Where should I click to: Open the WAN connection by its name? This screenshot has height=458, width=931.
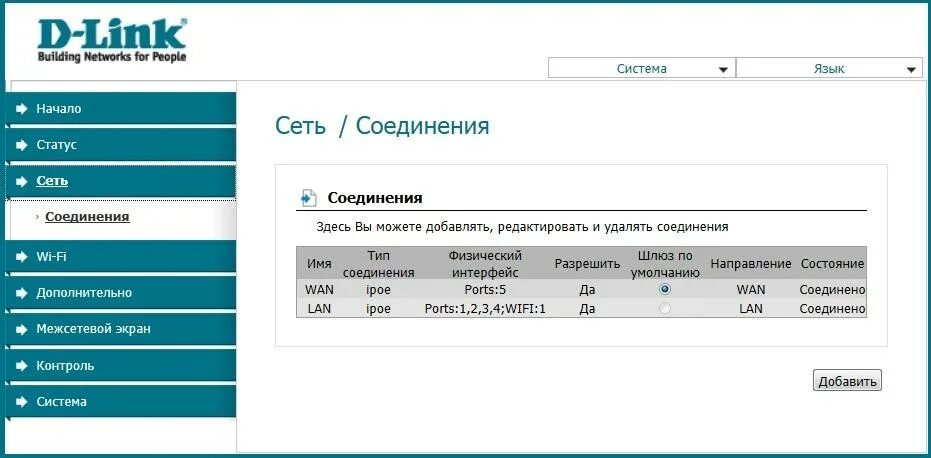click(319, 290)
